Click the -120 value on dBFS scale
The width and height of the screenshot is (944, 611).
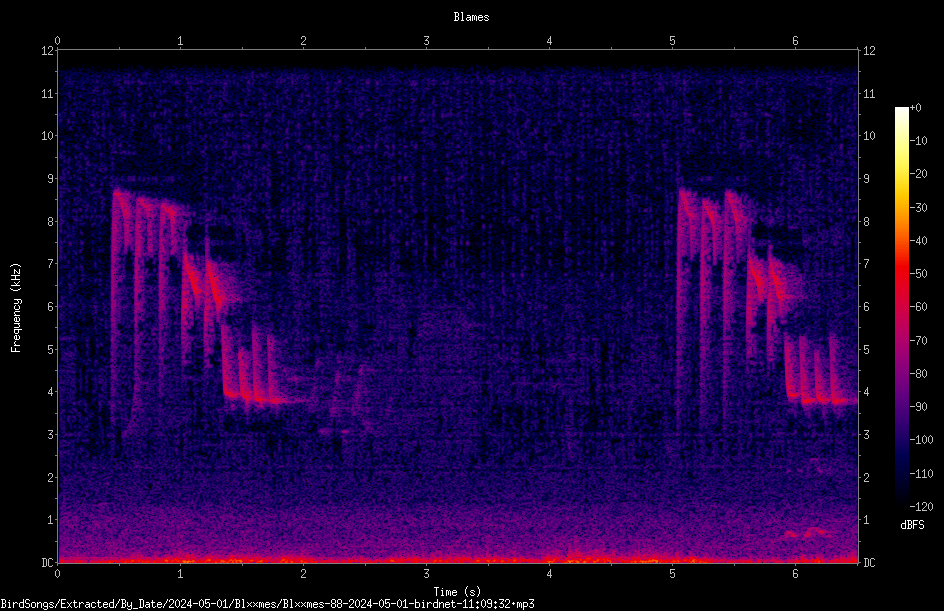(x=921, y=506)
